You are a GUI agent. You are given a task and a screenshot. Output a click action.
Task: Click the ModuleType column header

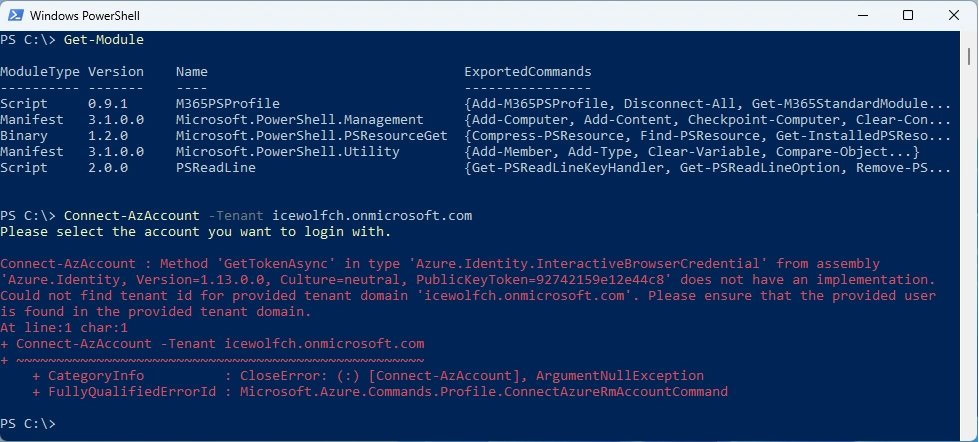[x=36, y=72]
